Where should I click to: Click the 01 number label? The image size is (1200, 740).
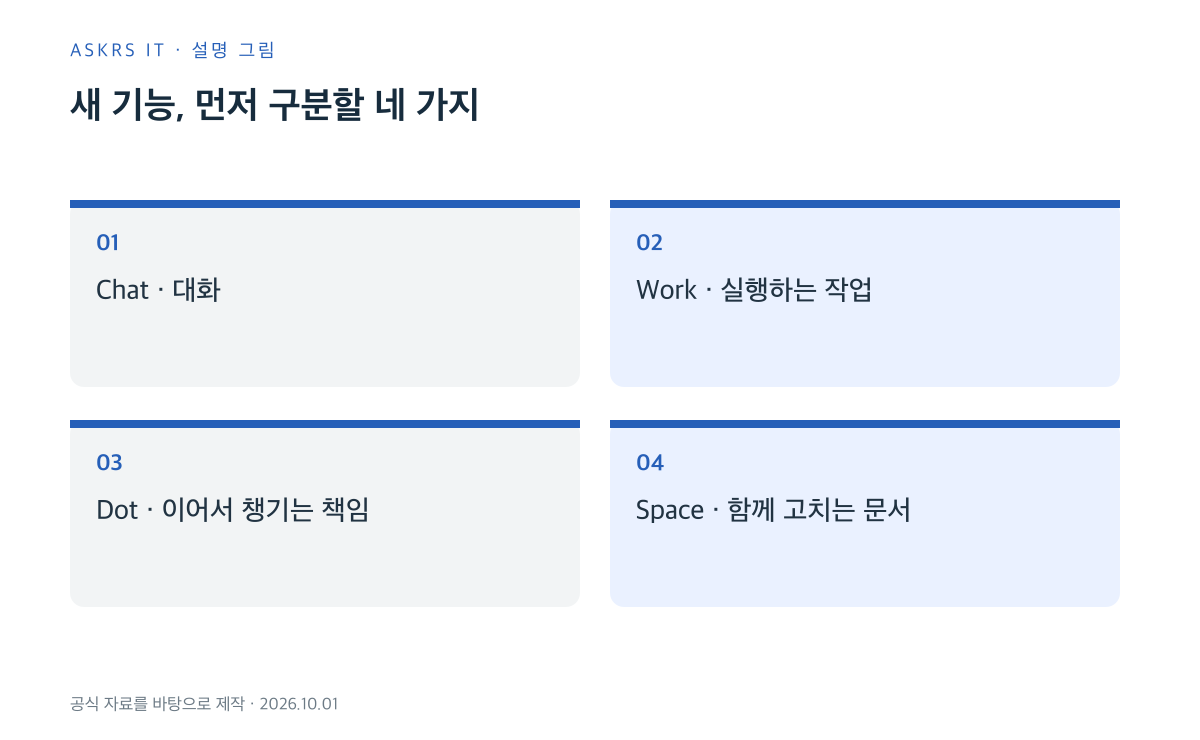(x=108, y=242)
